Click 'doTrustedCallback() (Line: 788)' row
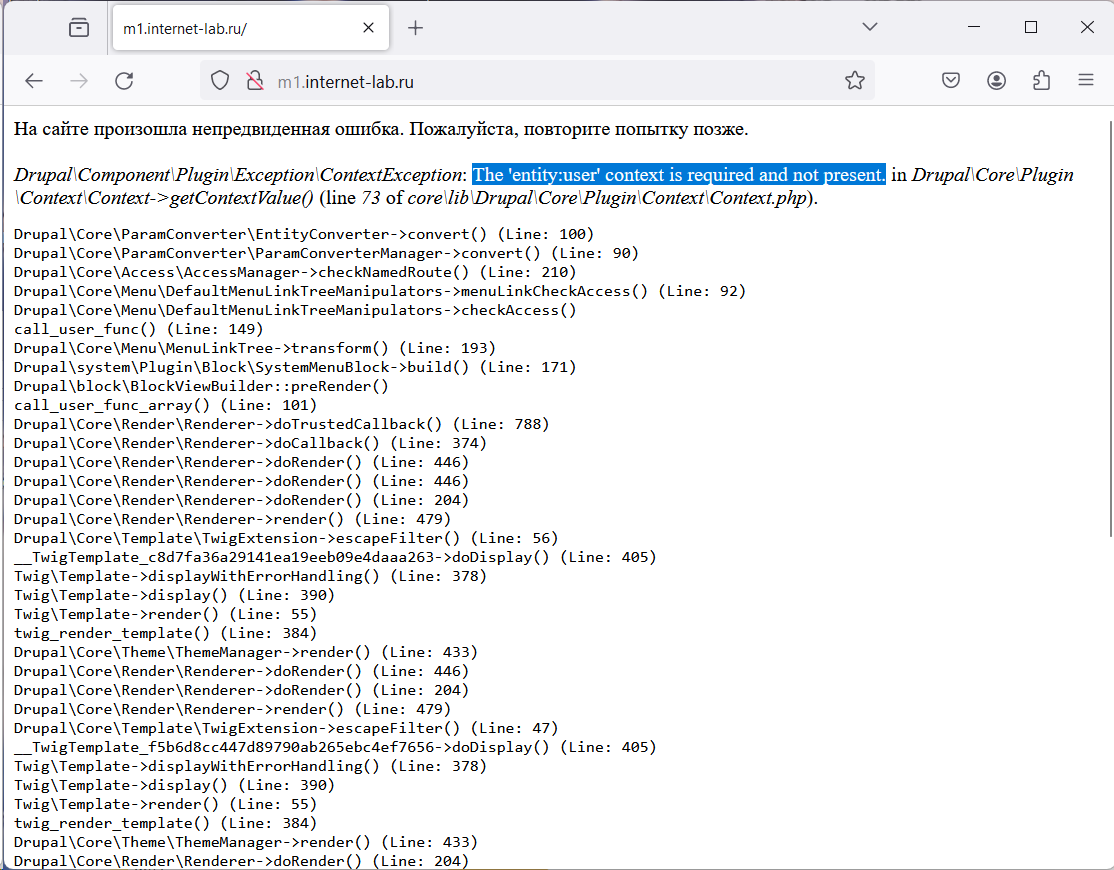Image resolution: width=1114 pixels, height=870 pixels. point(281,425)
